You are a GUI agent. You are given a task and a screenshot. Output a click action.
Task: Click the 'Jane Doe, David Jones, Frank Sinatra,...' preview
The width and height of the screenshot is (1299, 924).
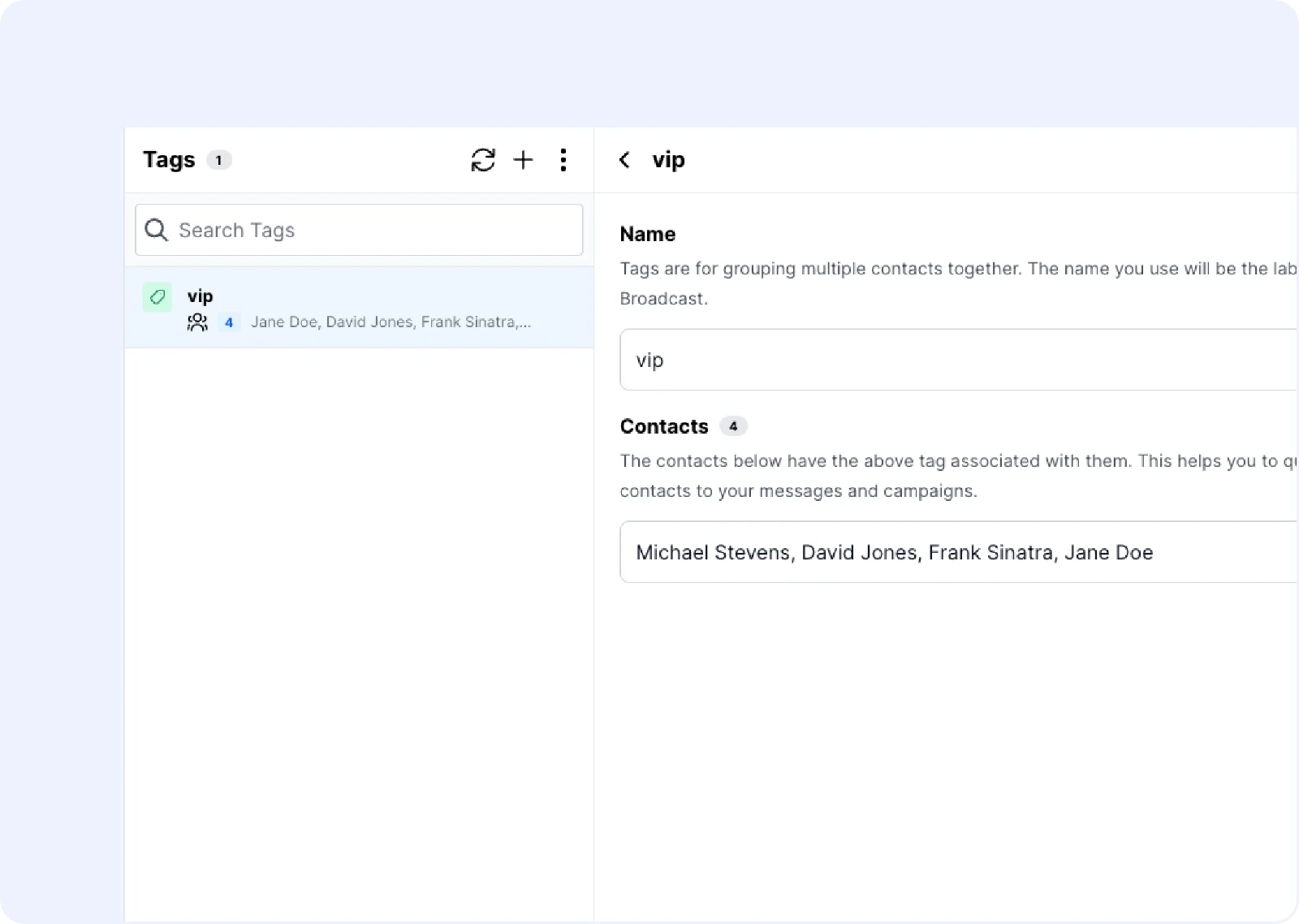[391, 322]
